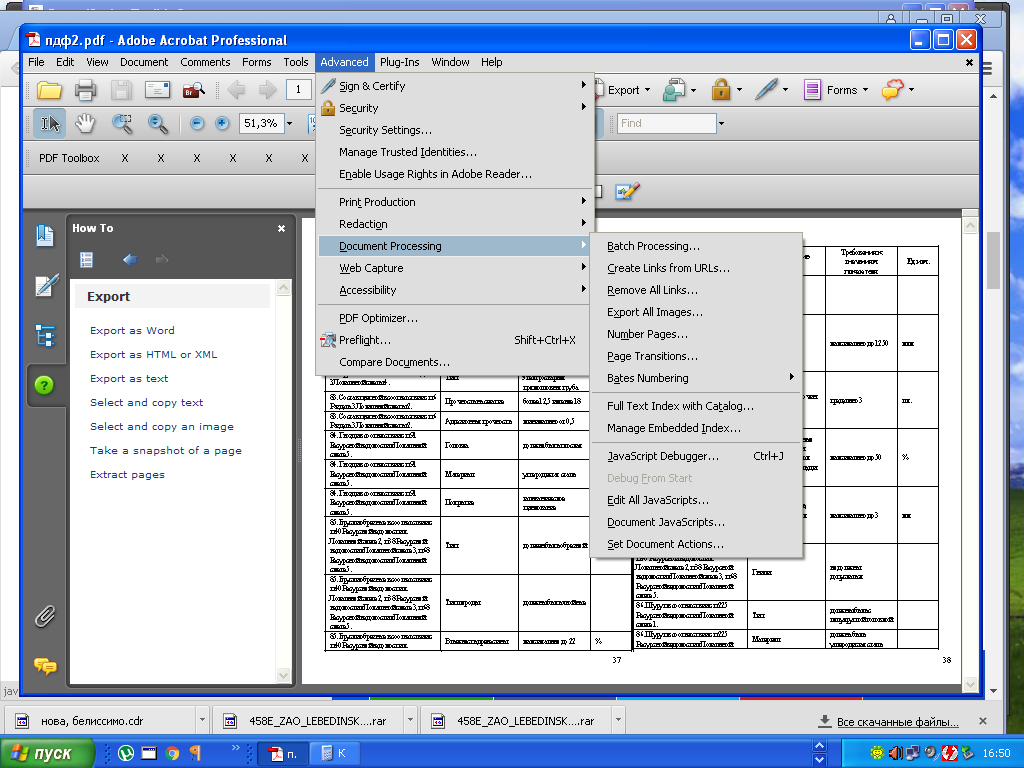The width and height of the screenshot is (1024, 768).
Task: Activate the Select tool cursor icon
Action: (x=50, y=123)
